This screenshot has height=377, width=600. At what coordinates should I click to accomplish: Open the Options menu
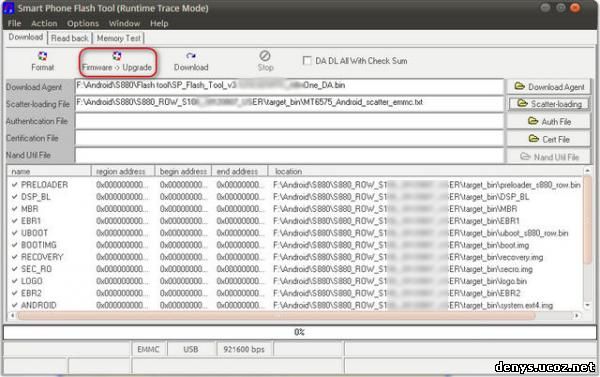pos(83,23)
